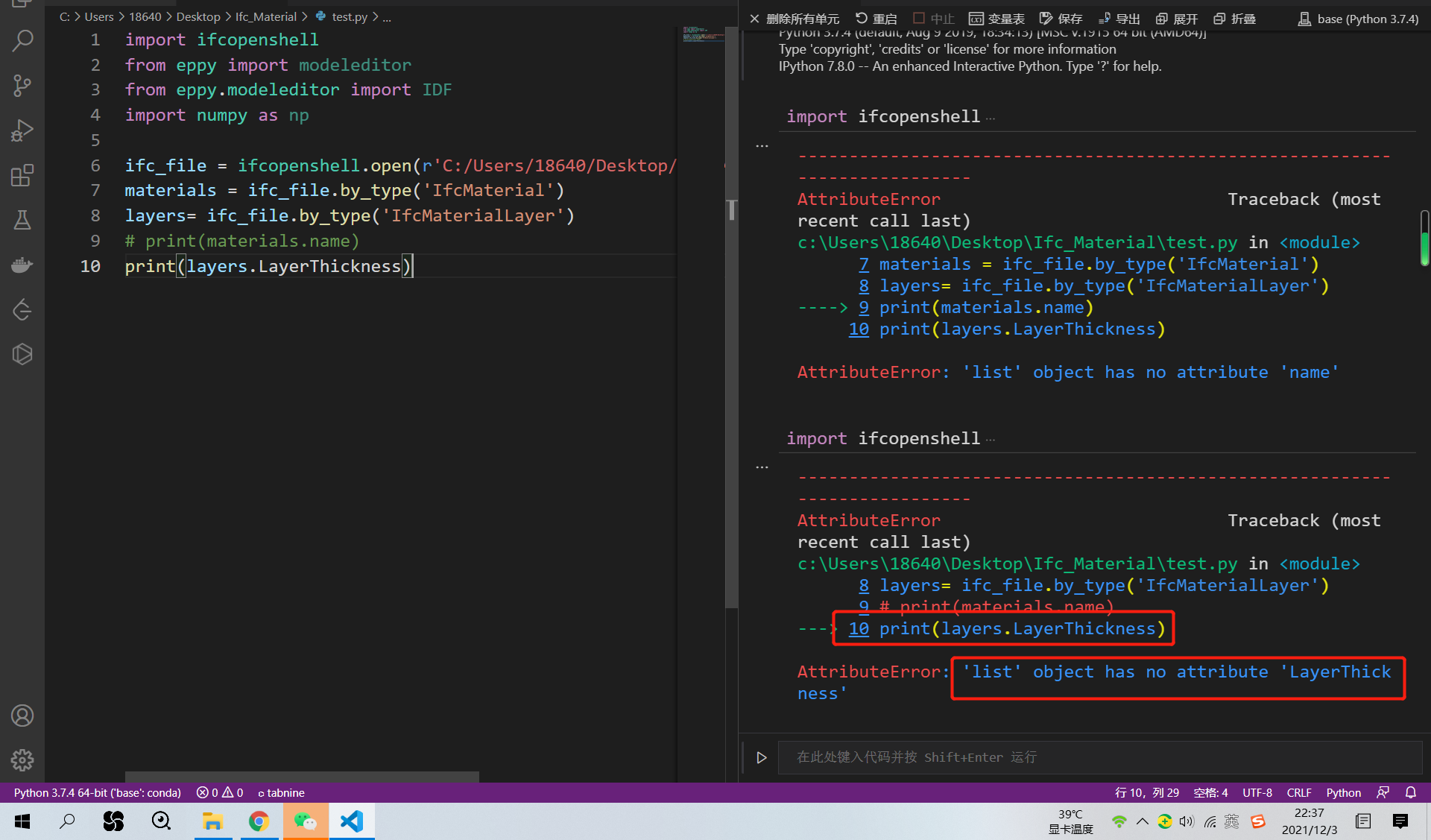
Task: Open the base (Python 3.7.4) kernel selector
Action: [1358, 19]
